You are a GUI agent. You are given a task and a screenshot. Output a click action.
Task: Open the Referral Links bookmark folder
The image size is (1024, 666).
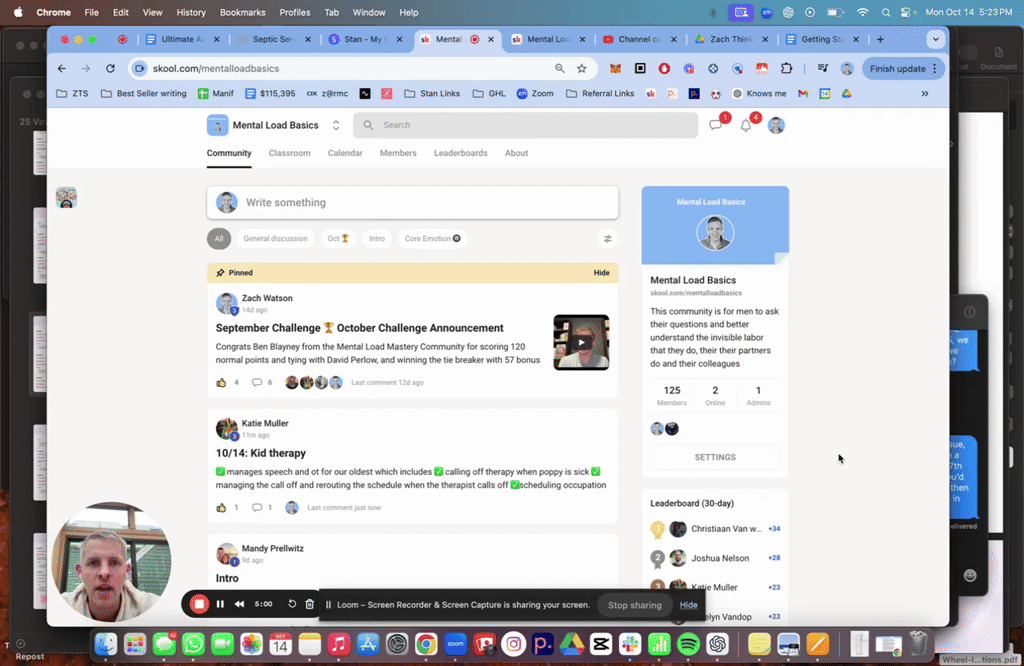coord(600,93)
